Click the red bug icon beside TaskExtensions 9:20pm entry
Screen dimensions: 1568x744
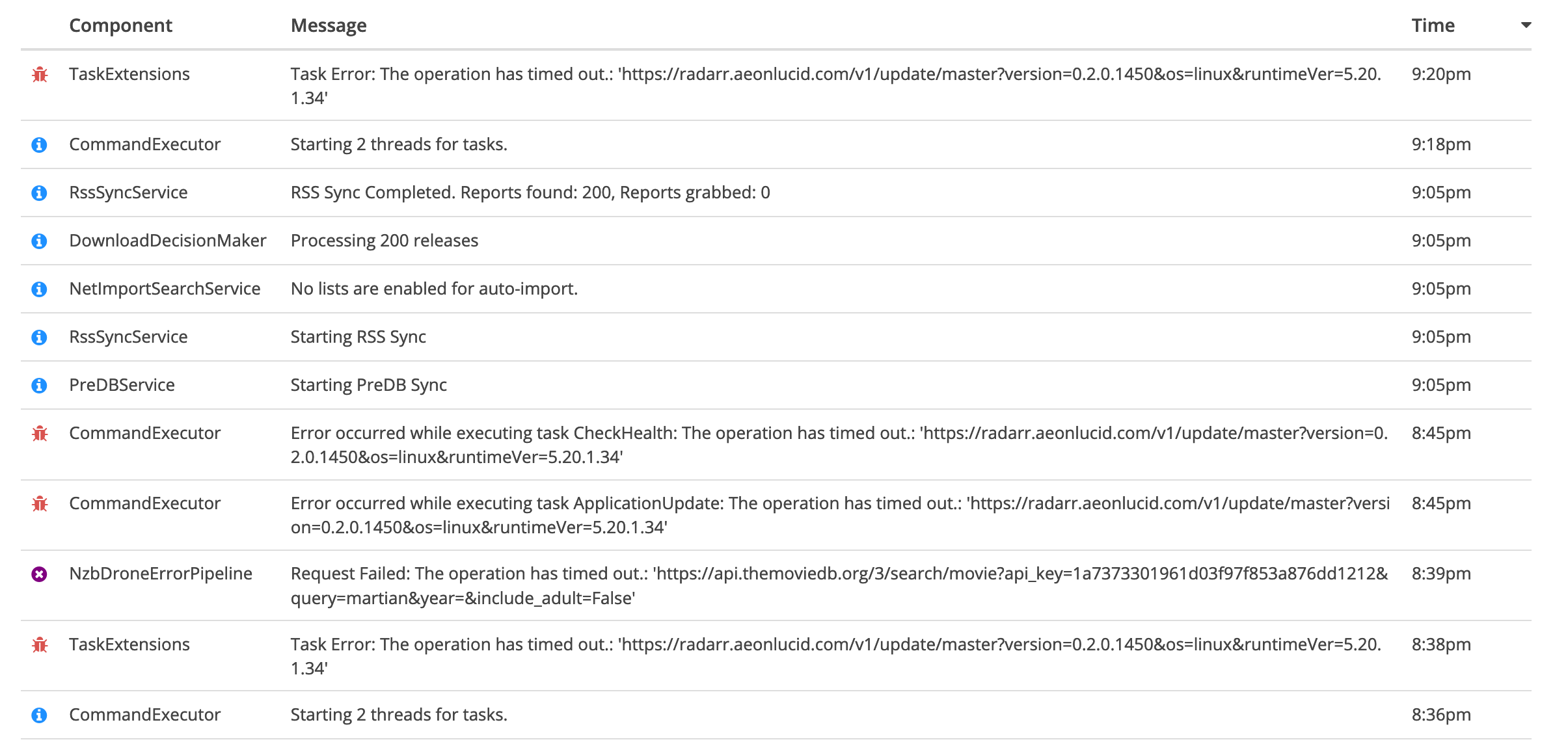click(x=40, y=74)
